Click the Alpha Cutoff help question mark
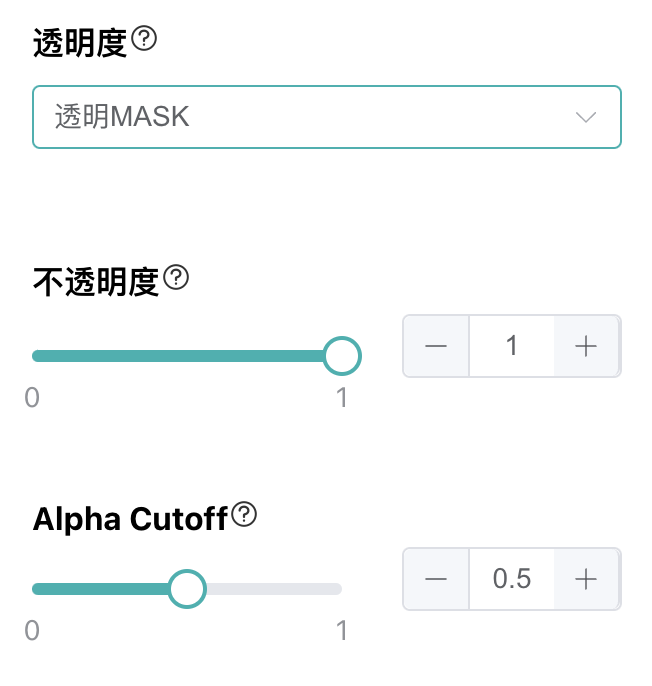 pyautogui.click(x=245, y=515)
